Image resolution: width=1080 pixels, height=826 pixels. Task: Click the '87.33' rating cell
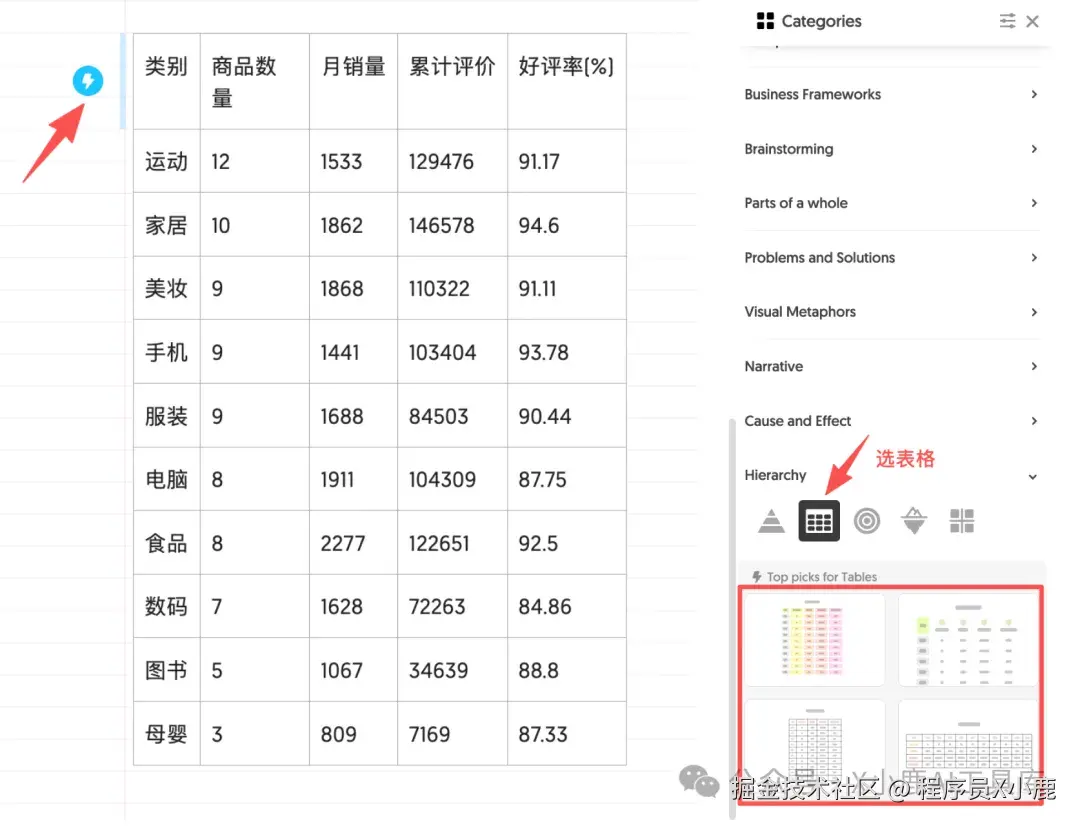pyautogui.click(x=567, y=734)
